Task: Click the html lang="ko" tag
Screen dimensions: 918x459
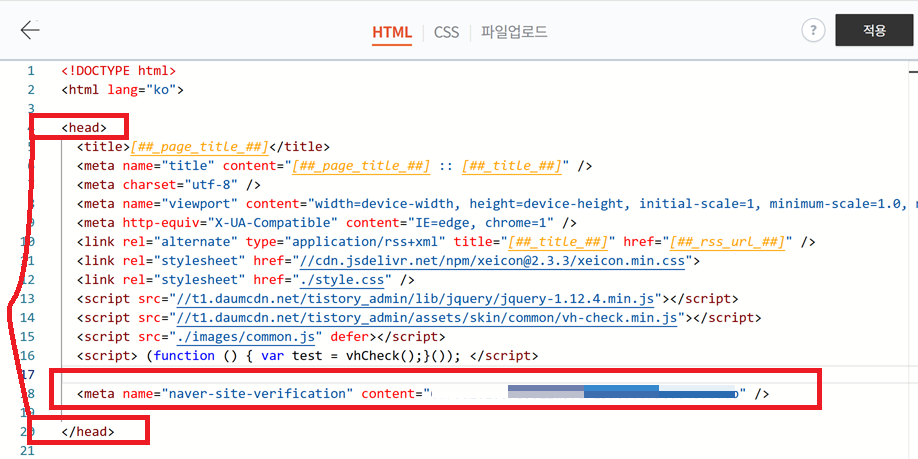Action: coord(122,90)
